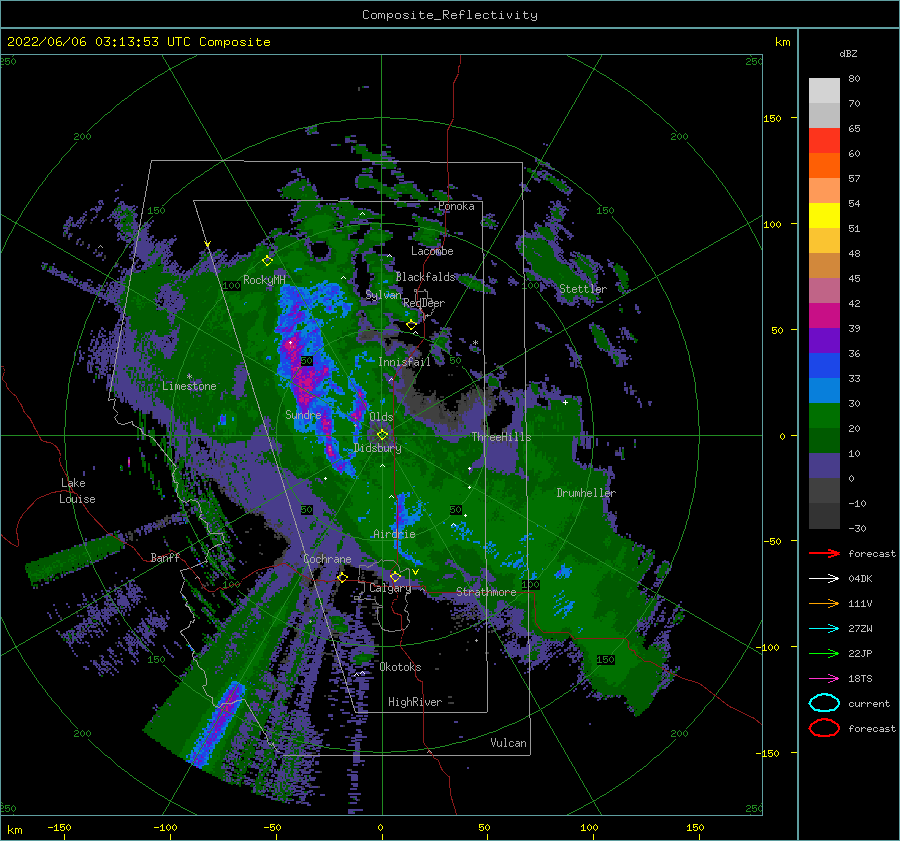Click the radar site diamond between Olds and Didsbury
The height and width of the screenshot is (841, 900).
click(382, 435)
